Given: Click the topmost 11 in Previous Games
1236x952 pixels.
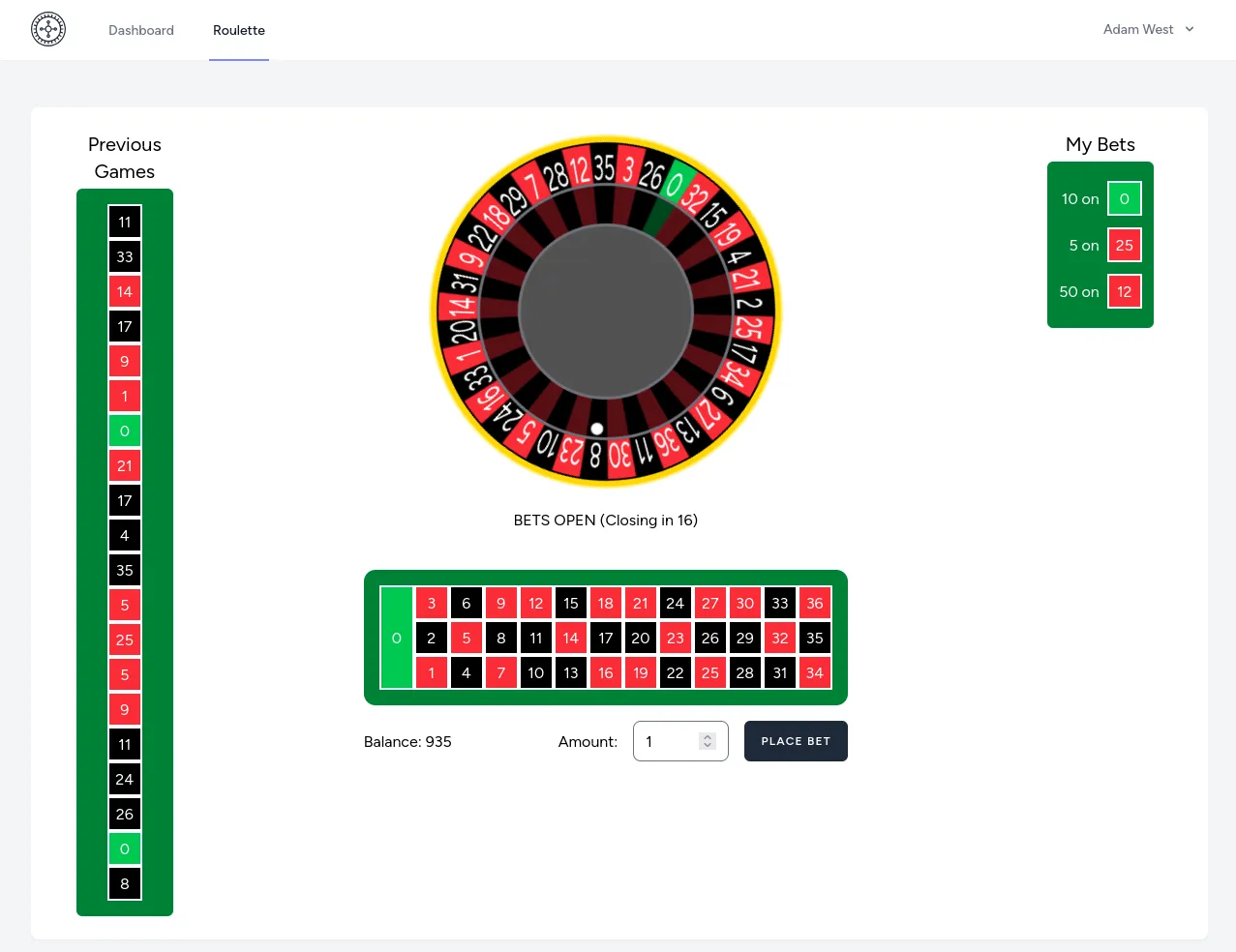Looking at the screenshot, I should point(124,222).
